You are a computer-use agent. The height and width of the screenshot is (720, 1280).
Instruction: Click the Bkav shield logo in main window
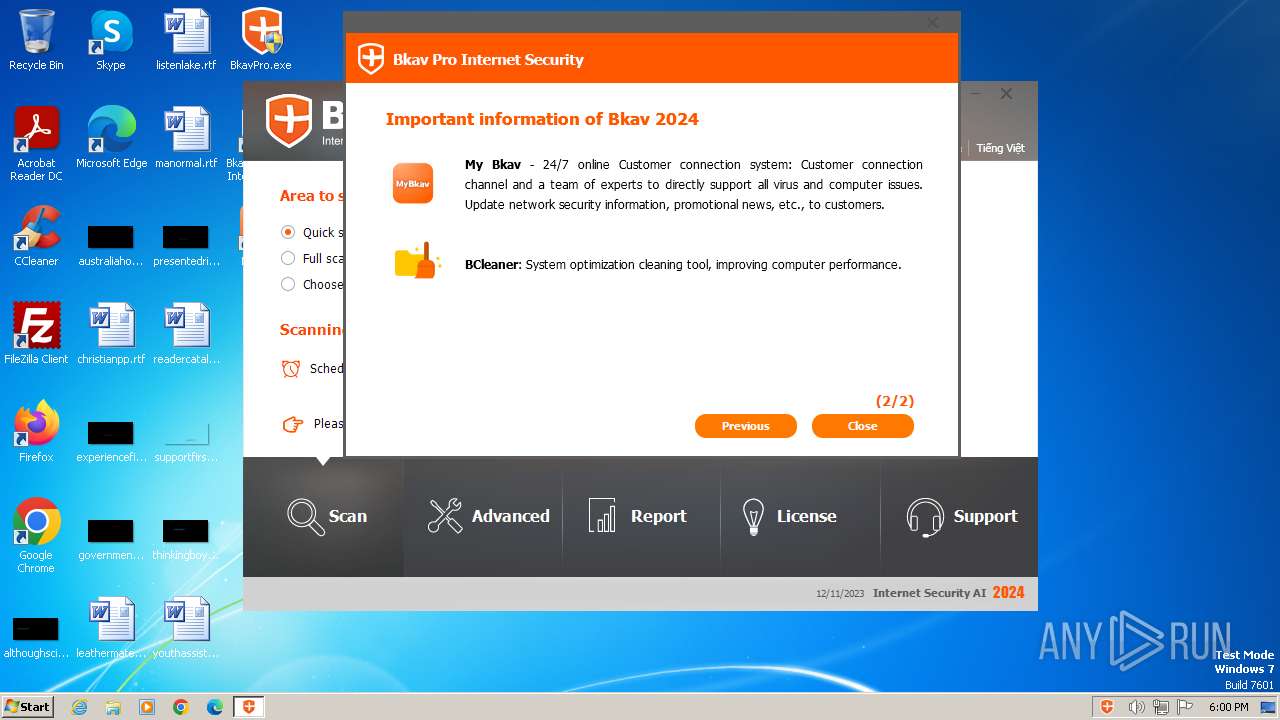pyautogui.click(x=289, y=121)
